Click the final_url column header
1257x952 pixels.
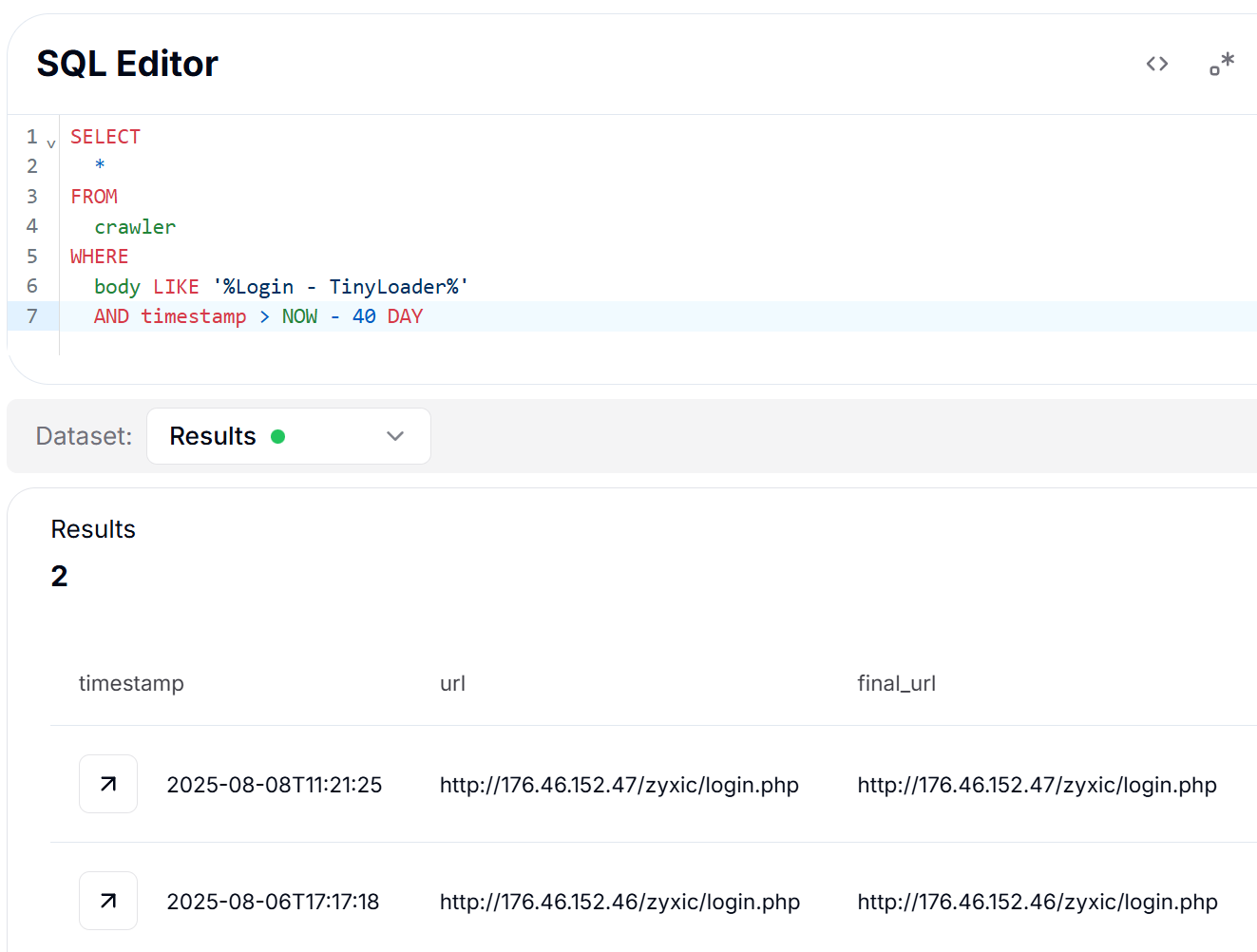tap(896, 683)
